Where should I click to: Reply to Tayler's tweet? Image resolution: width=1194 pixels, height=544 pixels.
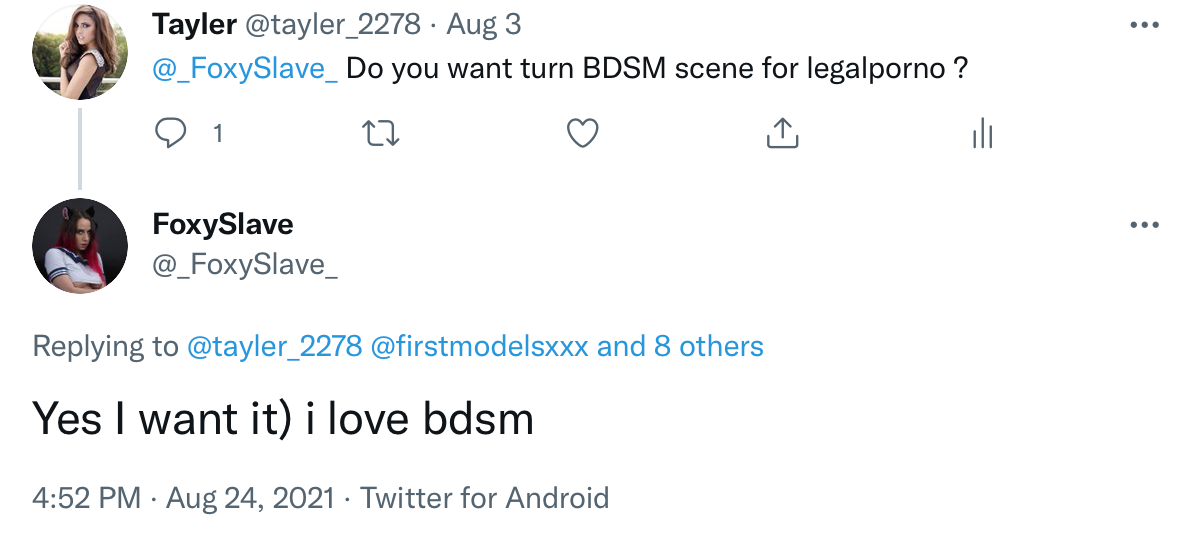pos(173,133)
